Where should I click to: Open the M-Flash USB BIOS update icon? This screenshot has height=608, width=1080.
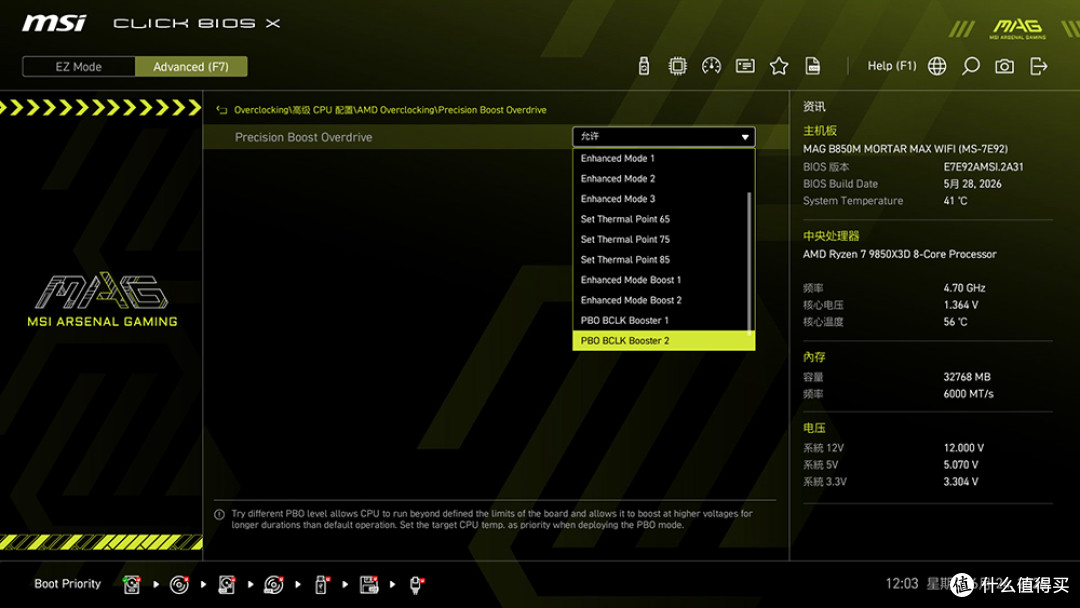coord(643,66)
